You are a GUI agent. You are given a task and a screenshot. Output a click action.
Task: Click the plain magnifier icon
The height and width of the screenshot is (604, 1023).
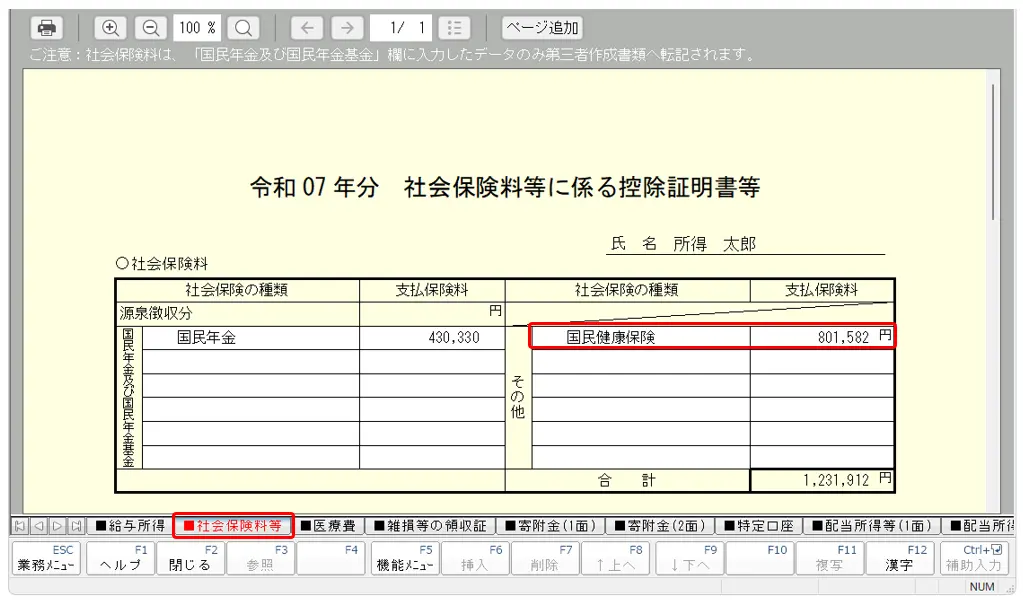[x=243, y=28]
